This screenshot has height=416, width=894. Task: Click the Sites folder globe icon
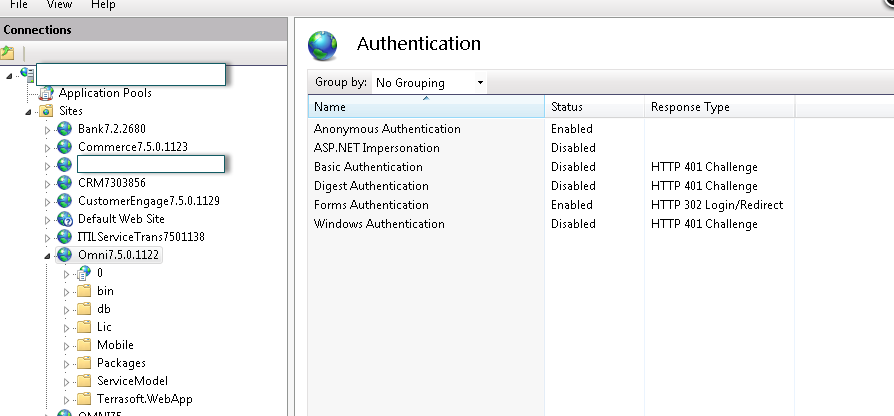pyautogui.click(x=46, y=111)
